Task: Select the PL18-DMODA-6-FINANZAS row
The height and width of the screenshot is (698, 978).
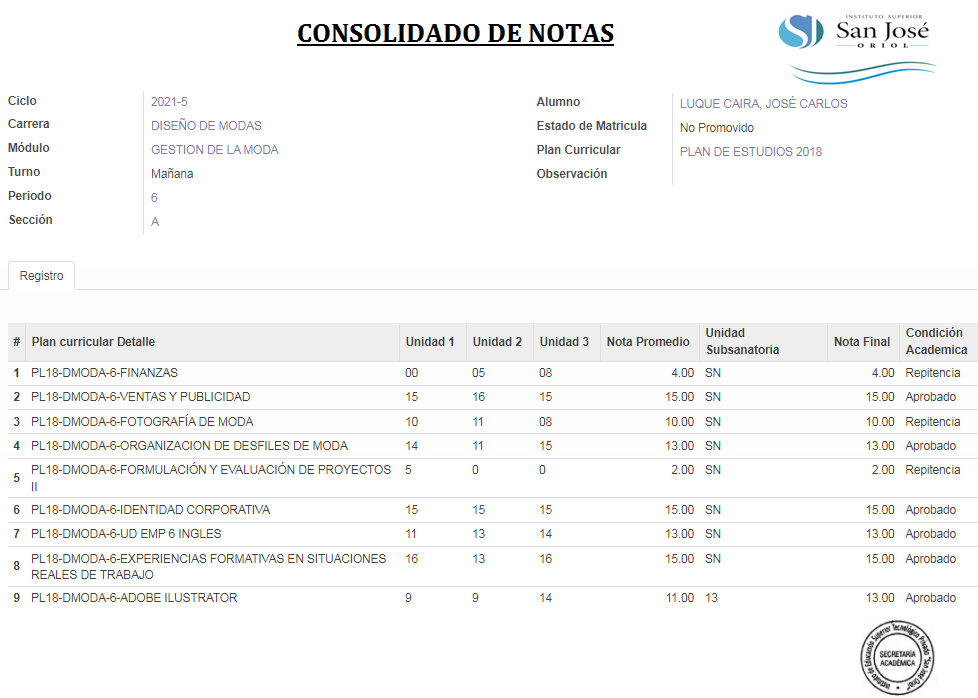Action: 493,373
